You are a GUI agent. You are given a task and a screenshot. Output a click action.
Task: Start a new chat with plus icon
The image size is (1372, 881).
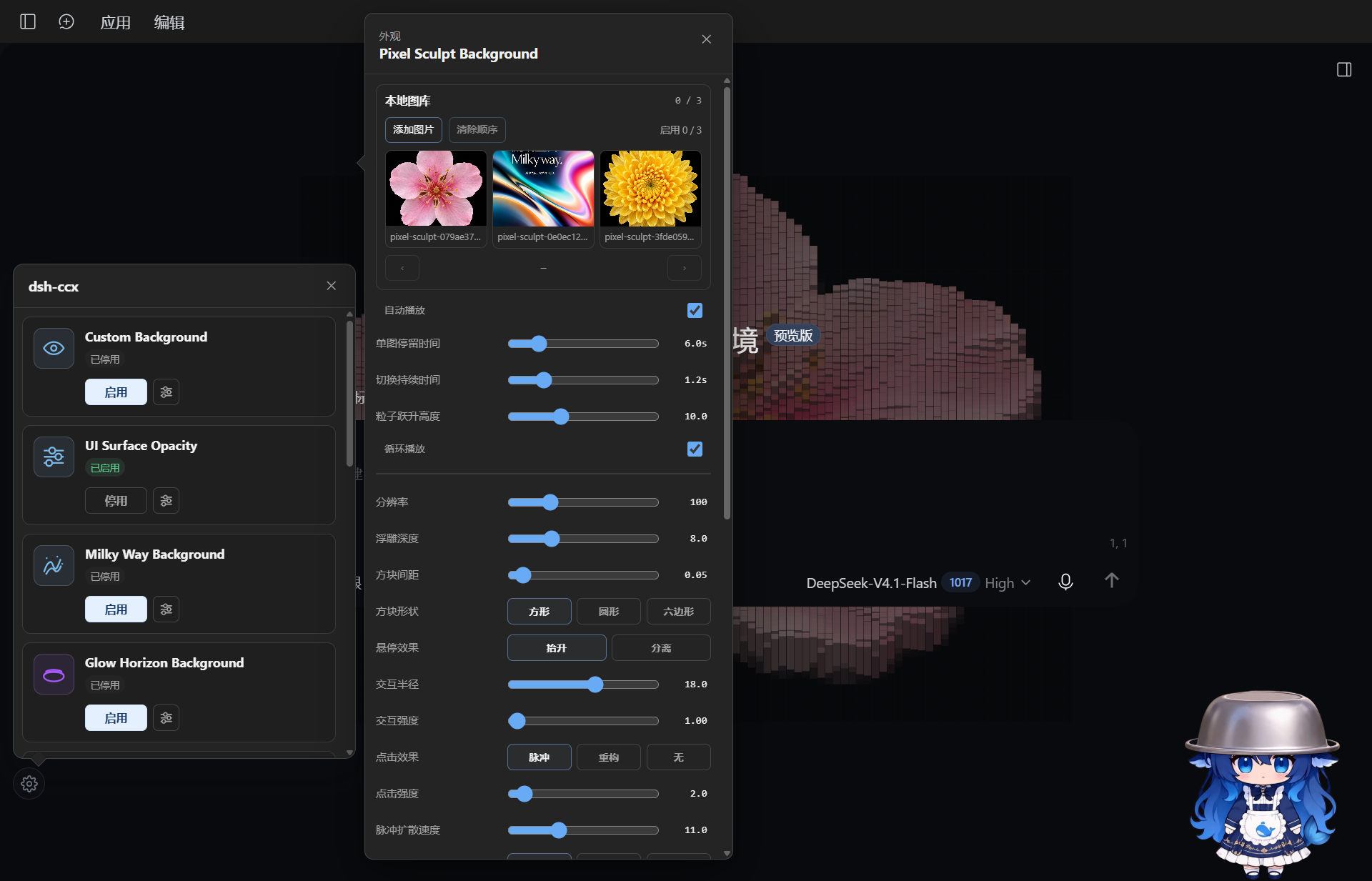[66, 21]
